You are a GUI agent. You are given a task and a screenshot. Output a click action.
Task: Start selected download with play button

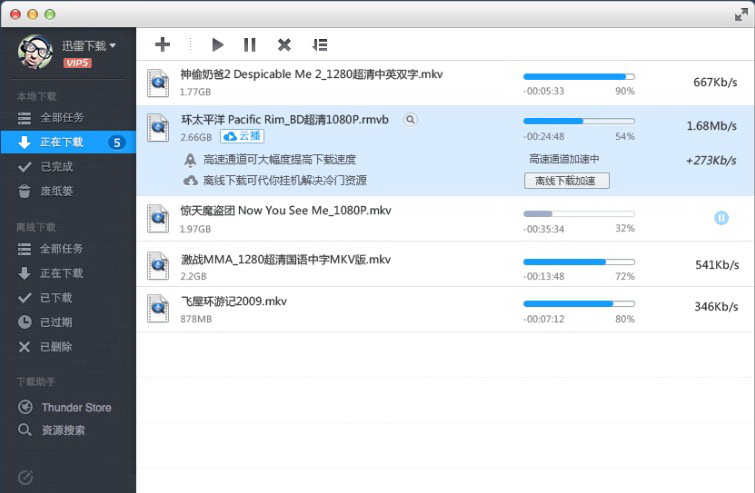coord(217,45)
